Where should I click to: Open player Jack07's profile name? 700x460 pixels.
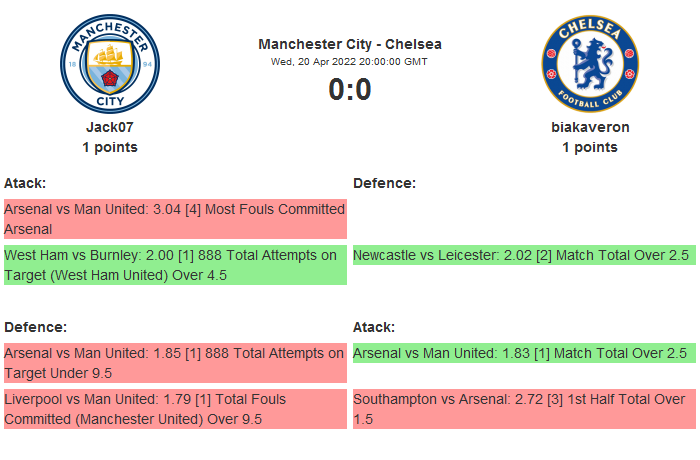point(110,127)
